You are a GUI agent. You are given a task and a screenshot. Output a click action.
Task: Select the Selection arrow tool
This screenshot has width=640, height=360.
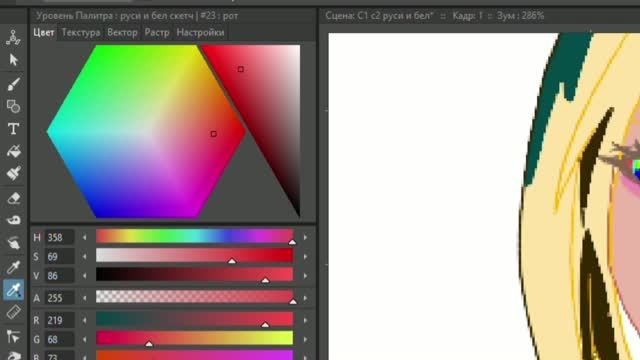13,60
